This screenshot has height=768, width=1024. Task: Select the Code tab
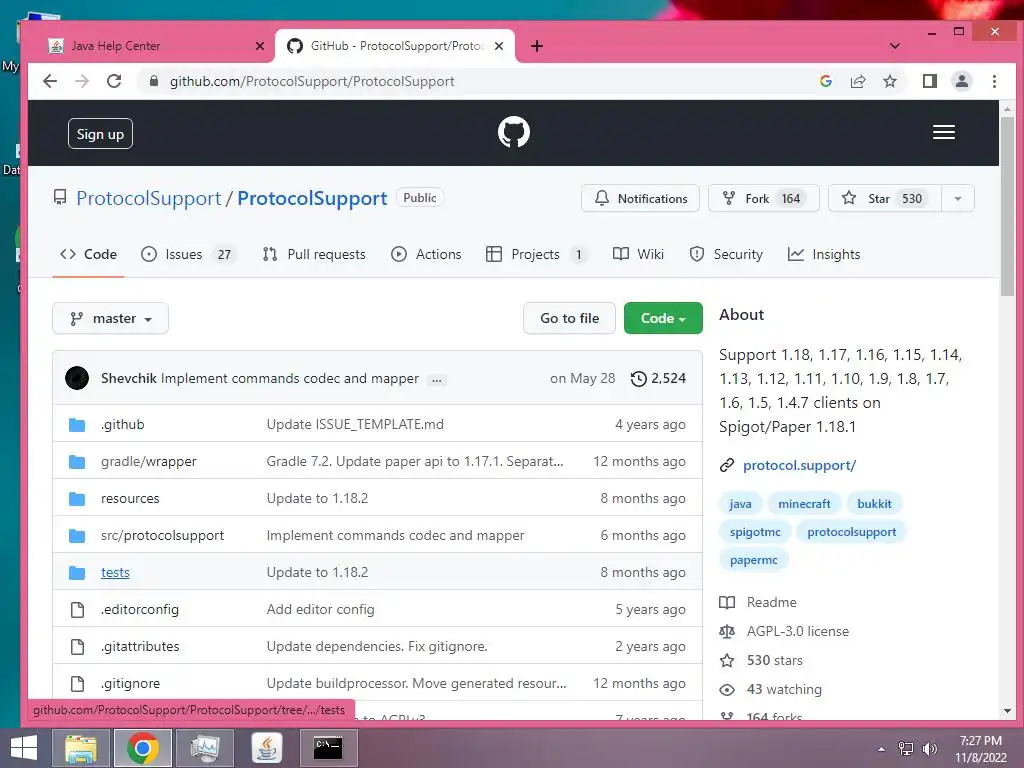88,254
